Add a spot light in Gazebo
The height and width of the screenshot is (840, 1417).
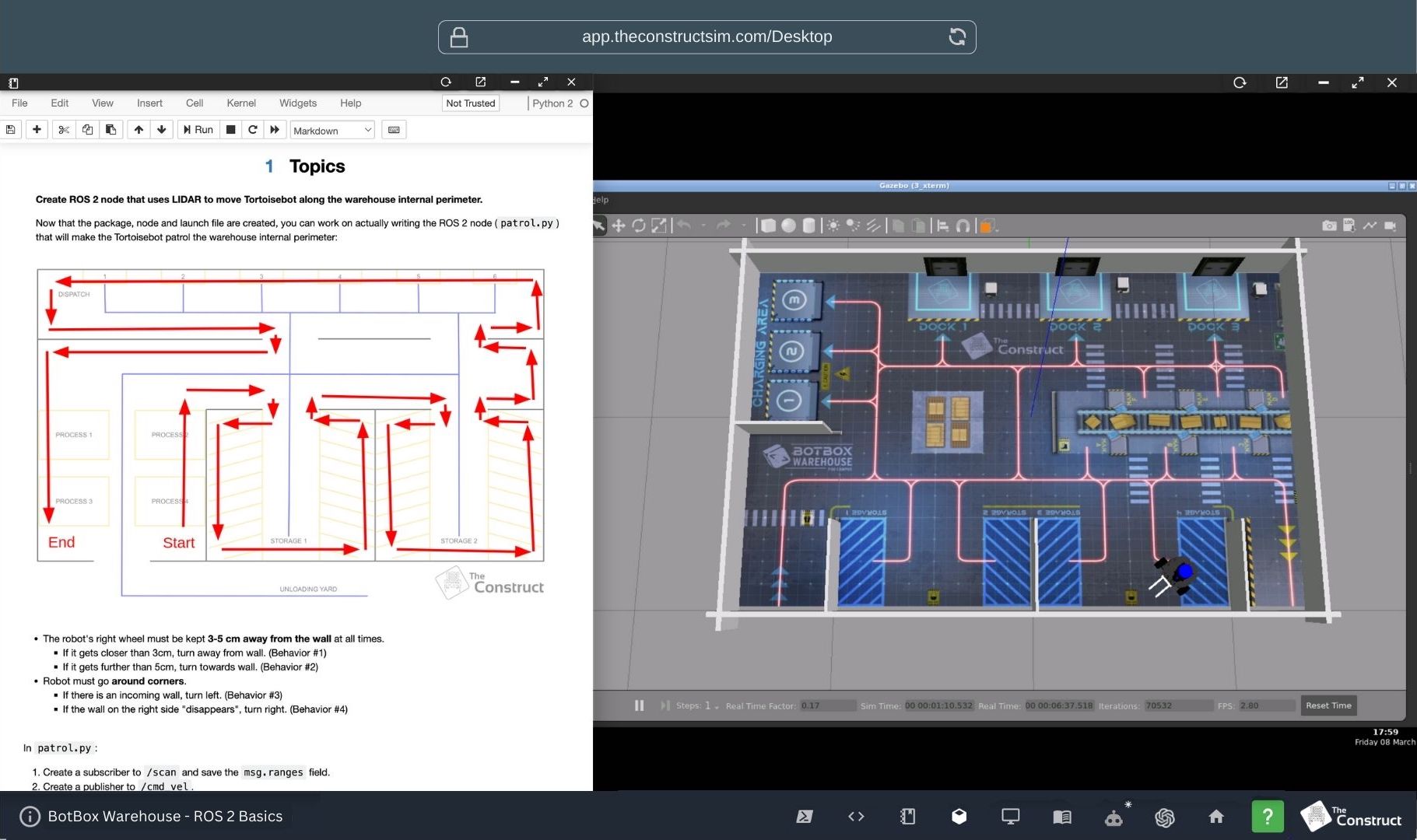[854, 226]
